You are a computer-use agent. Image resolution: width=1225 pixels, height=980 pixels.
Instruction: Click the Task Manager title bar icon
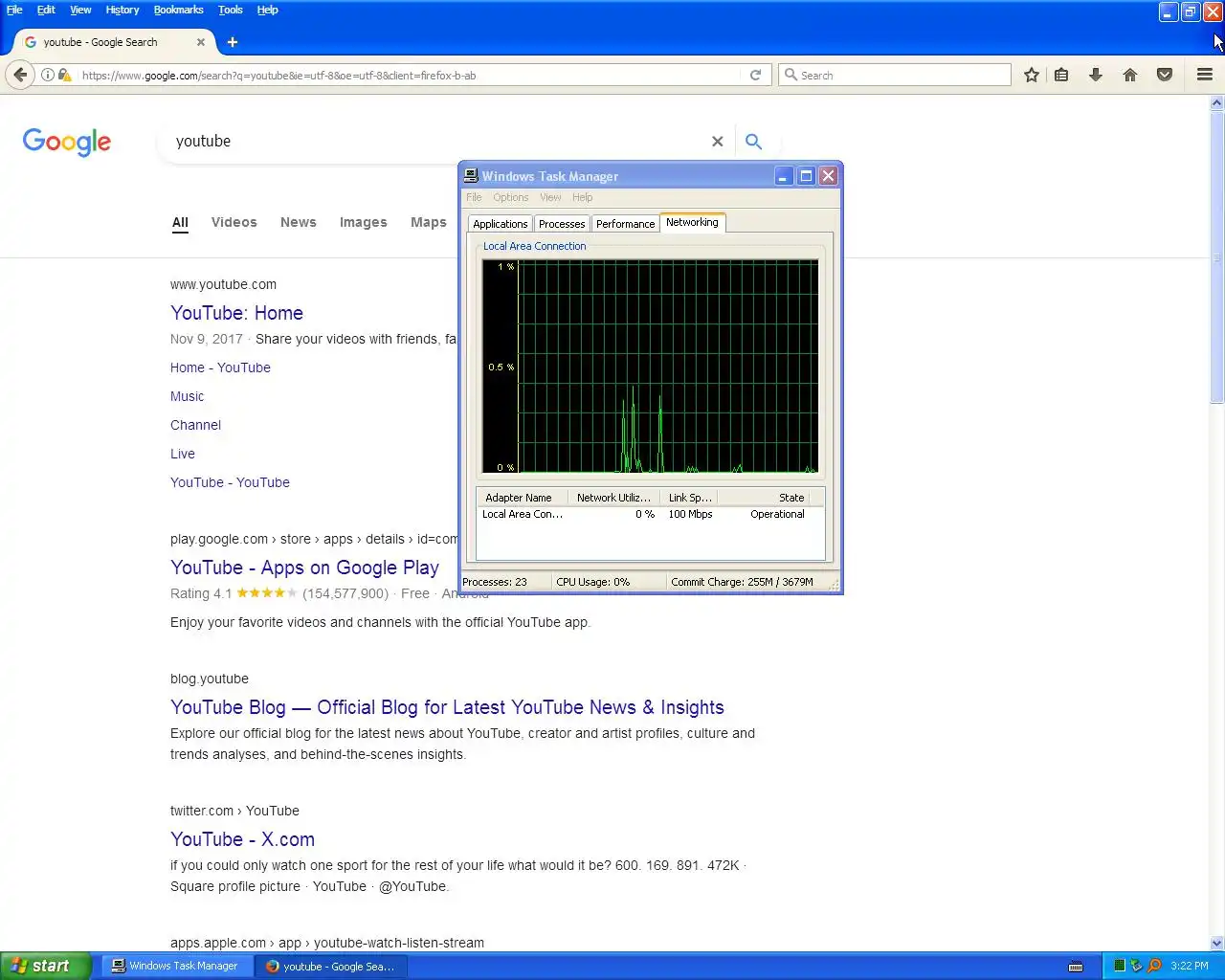point(471,176)
